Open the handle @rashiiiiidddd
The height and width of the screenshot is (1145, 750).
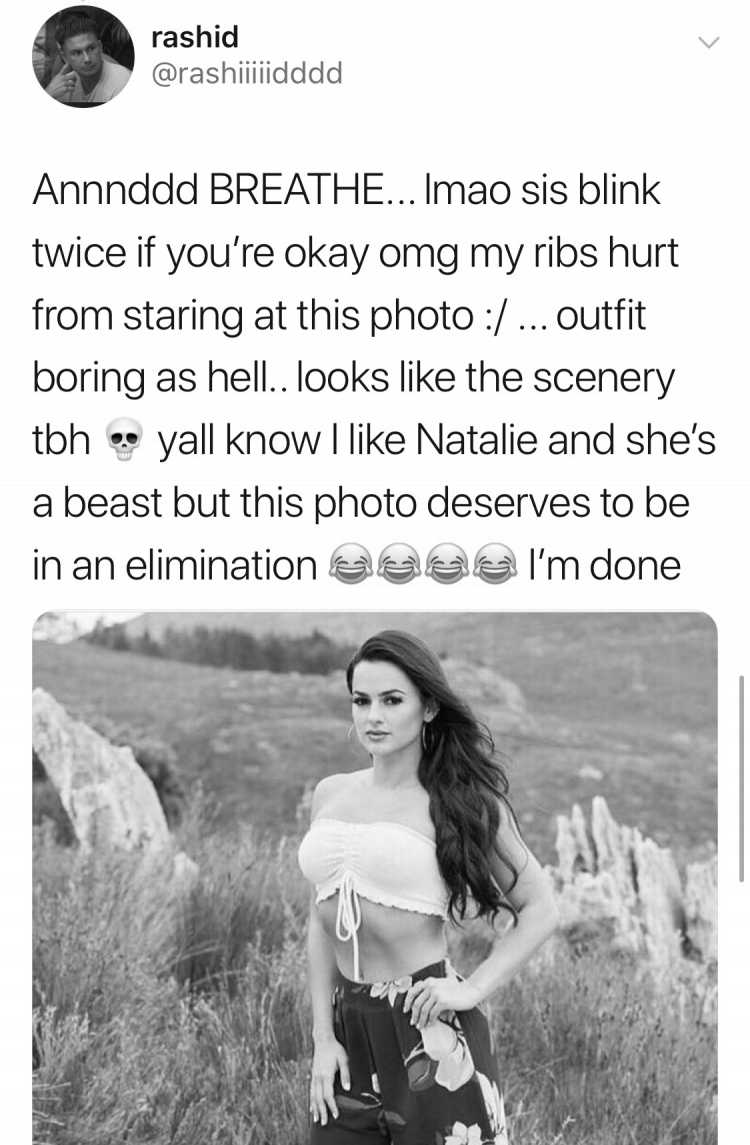[246, 74]
